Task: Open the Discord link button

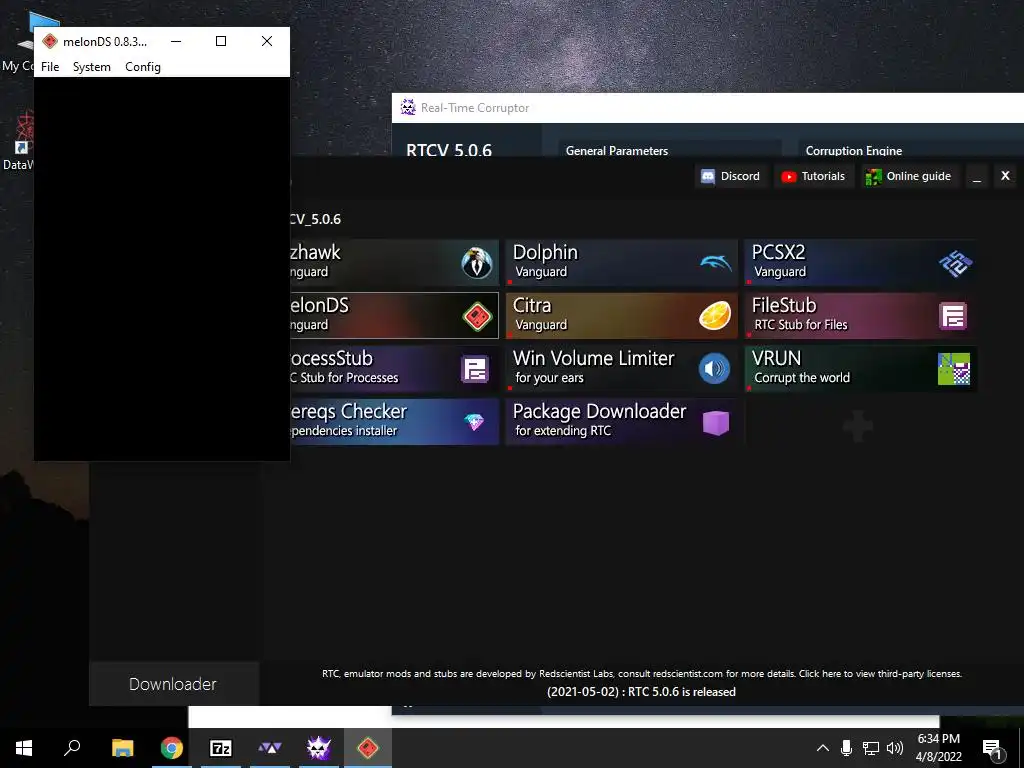Action: tap(731, 176)
